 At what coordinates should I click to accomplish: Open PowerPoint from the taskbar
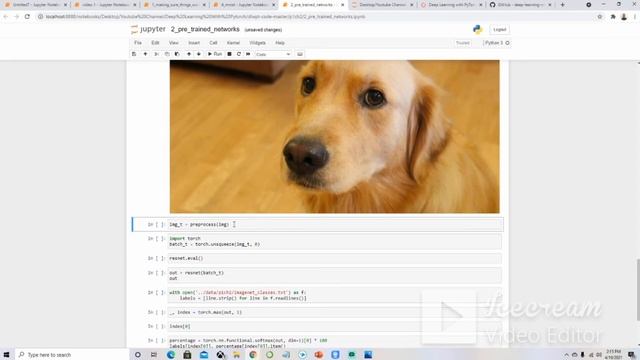coord(319,355)
